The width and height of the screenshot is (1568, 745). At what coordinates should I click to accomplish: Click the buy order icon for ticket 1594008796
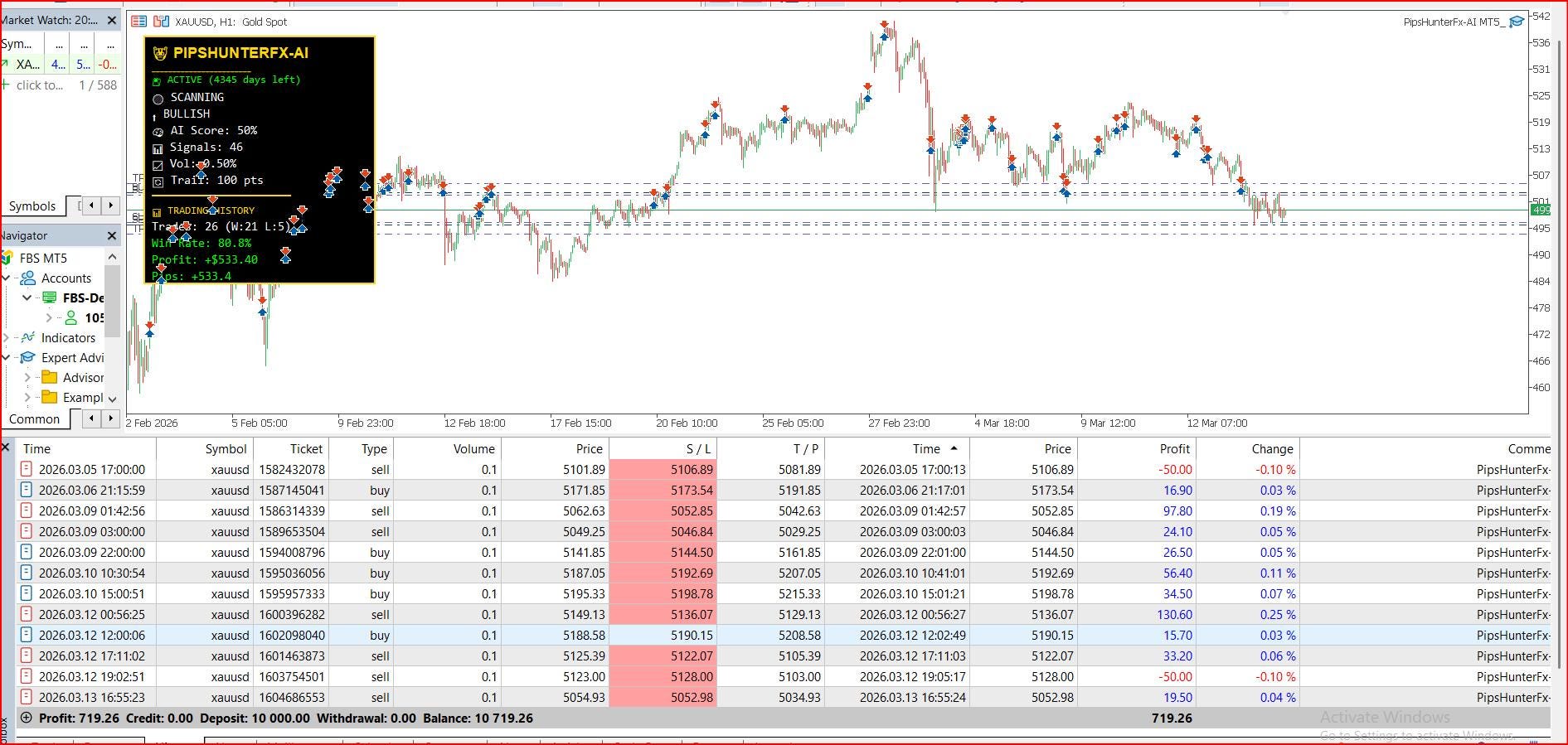coord(27,552)
